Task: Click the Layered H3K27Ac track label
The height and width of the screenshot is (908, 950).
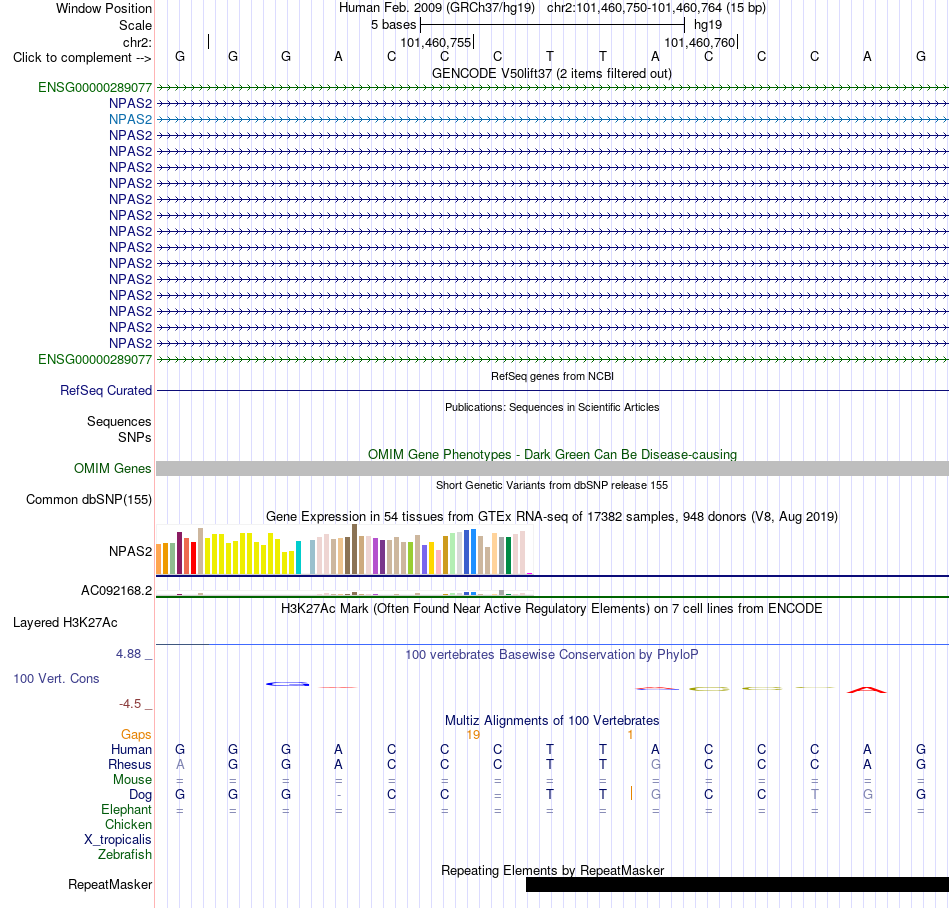Action: click(x=65, y=623)
